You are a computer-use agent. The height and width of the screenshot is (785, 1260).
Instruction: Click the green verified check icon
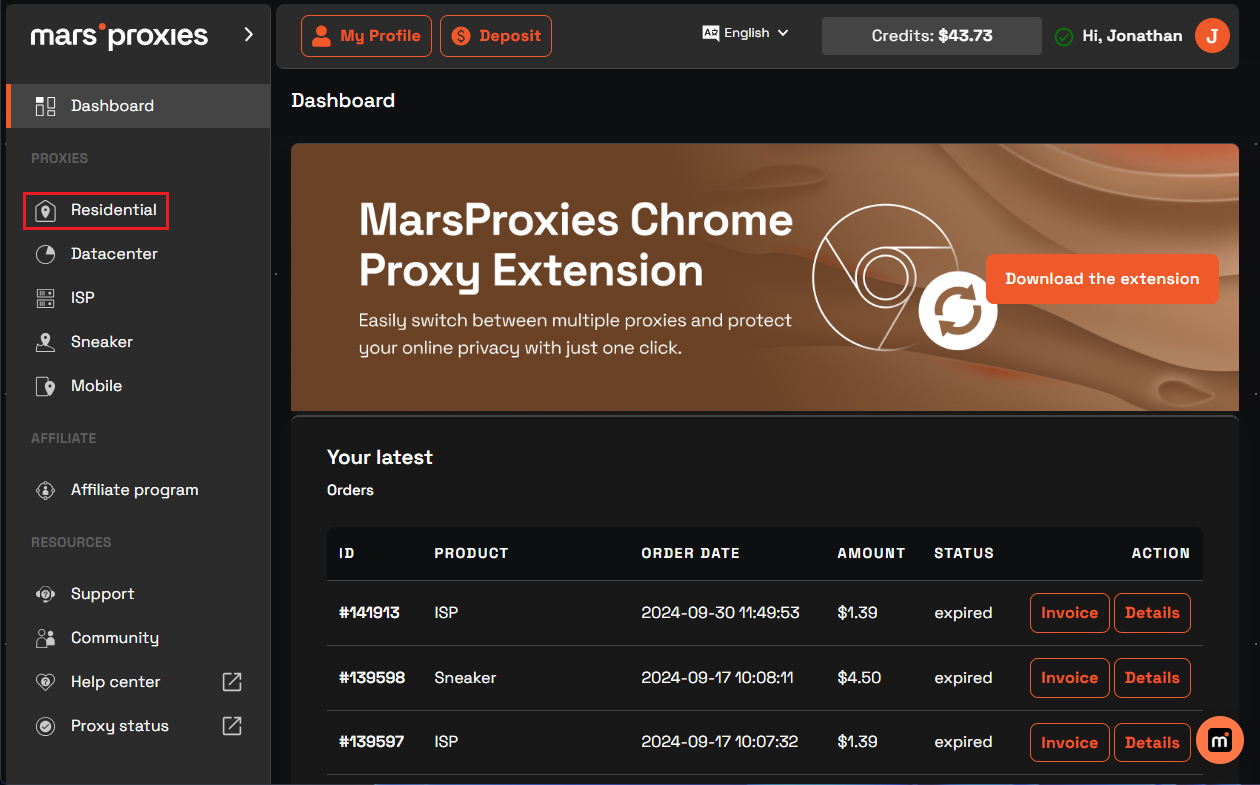click(x=1064, y=36)
